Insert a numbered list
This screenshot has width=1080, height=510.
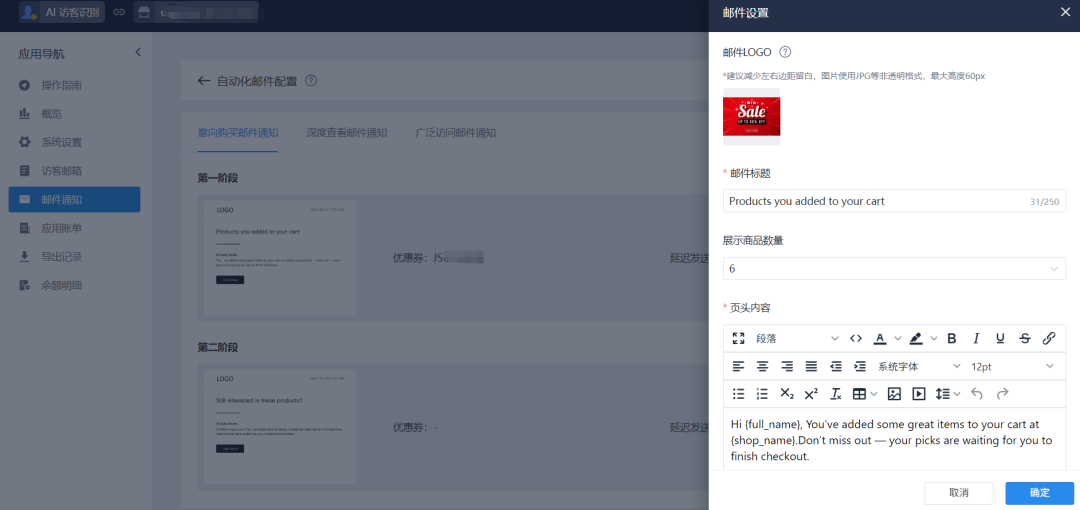[762, 394]
